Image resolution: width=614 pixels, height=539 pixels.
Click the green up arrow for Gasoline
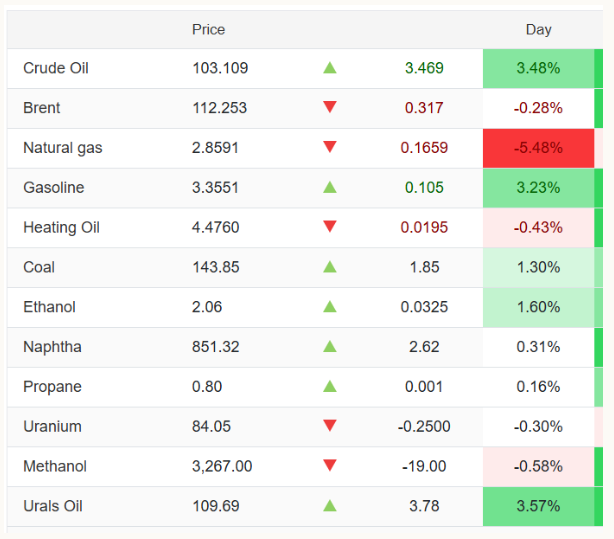click(330, 187)
